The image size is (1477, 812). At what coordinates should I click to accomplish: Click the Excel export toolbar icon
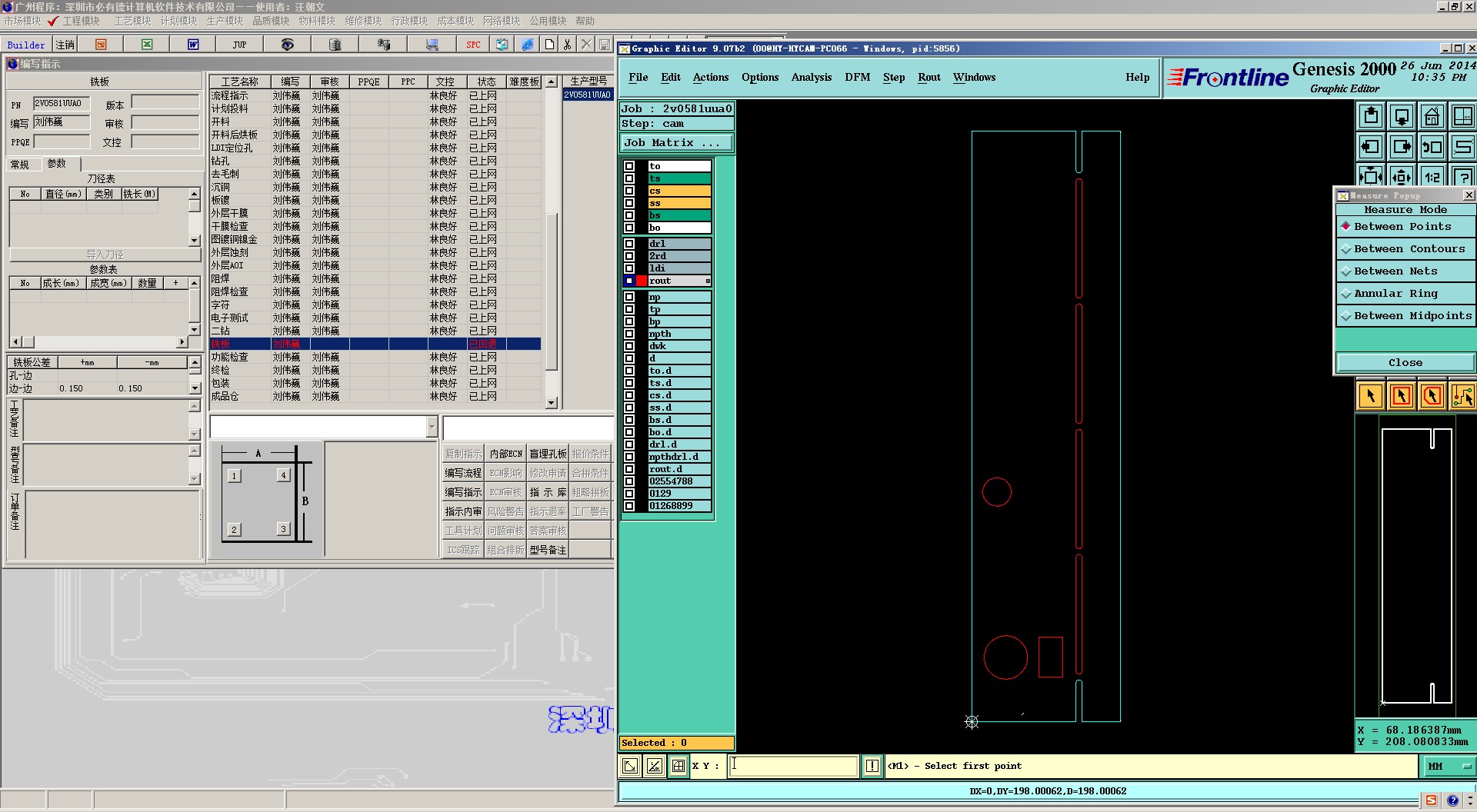pos(147,45)
